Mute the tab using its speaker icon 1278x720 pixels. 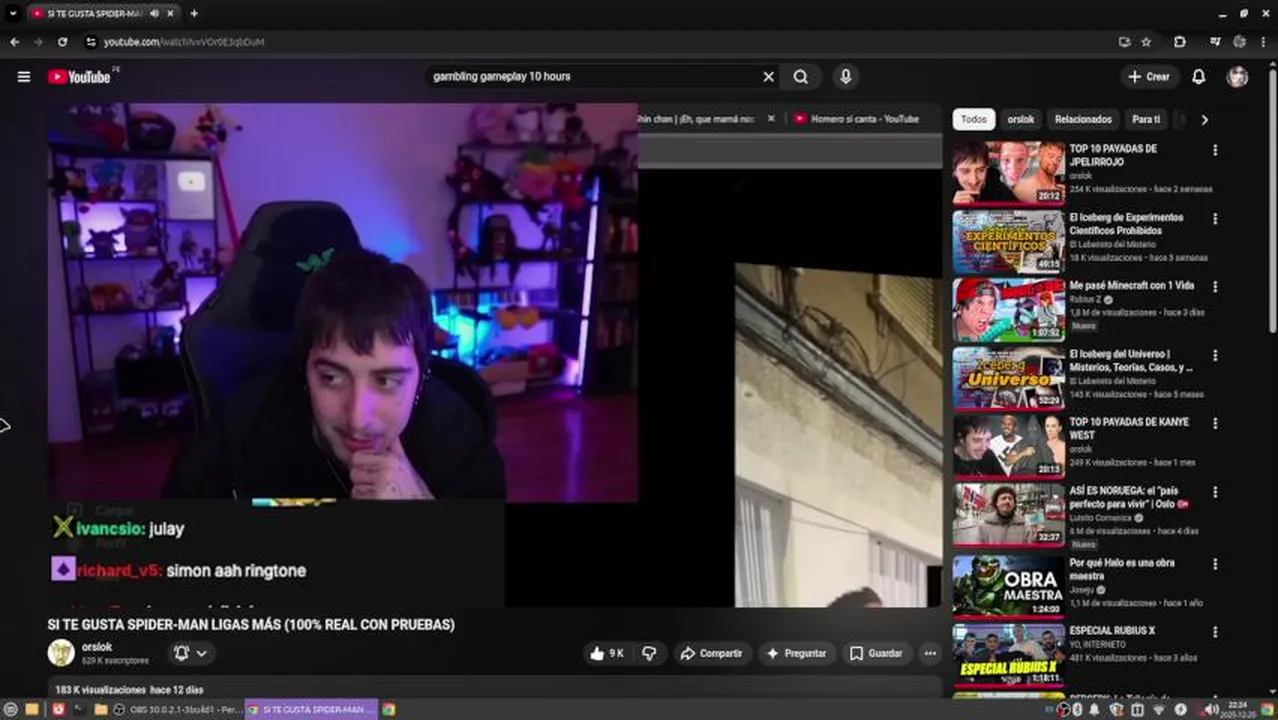click(x=154, y=14)
